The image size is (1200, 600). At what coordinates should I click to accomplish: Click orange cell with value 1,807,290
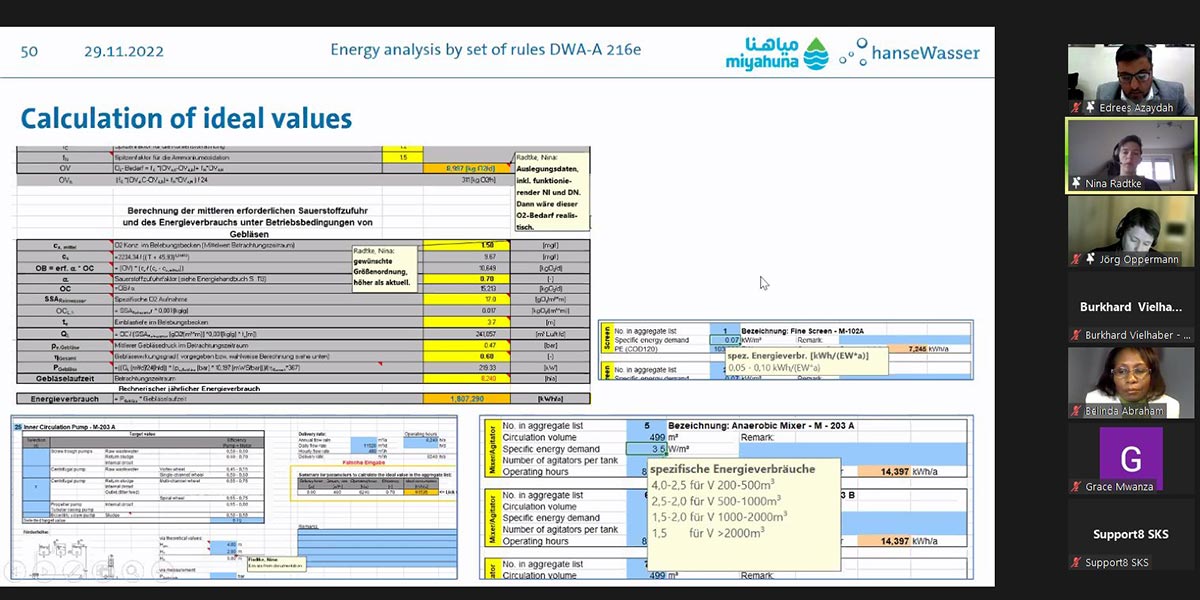(x=467, y=398)
